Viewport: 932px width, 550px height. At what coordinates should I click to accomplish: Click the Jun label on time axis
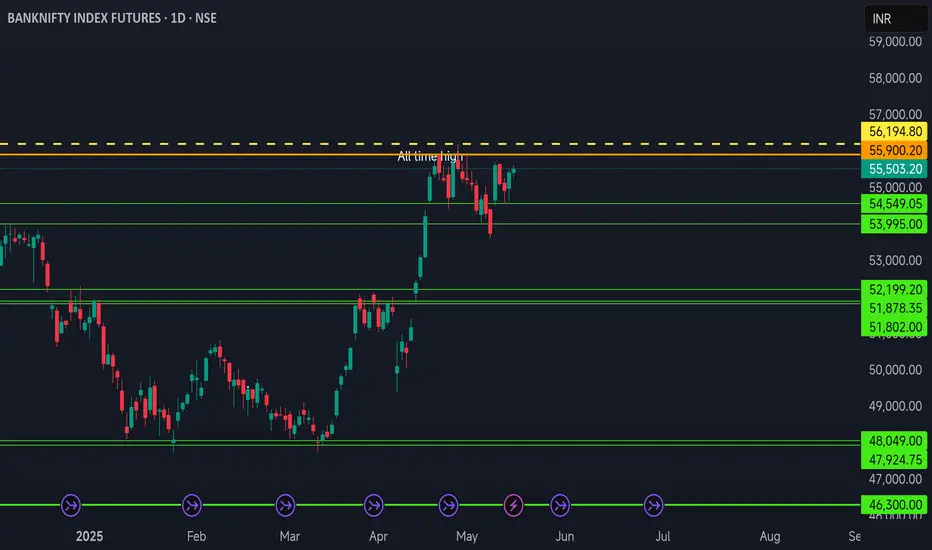click(565, 536)
